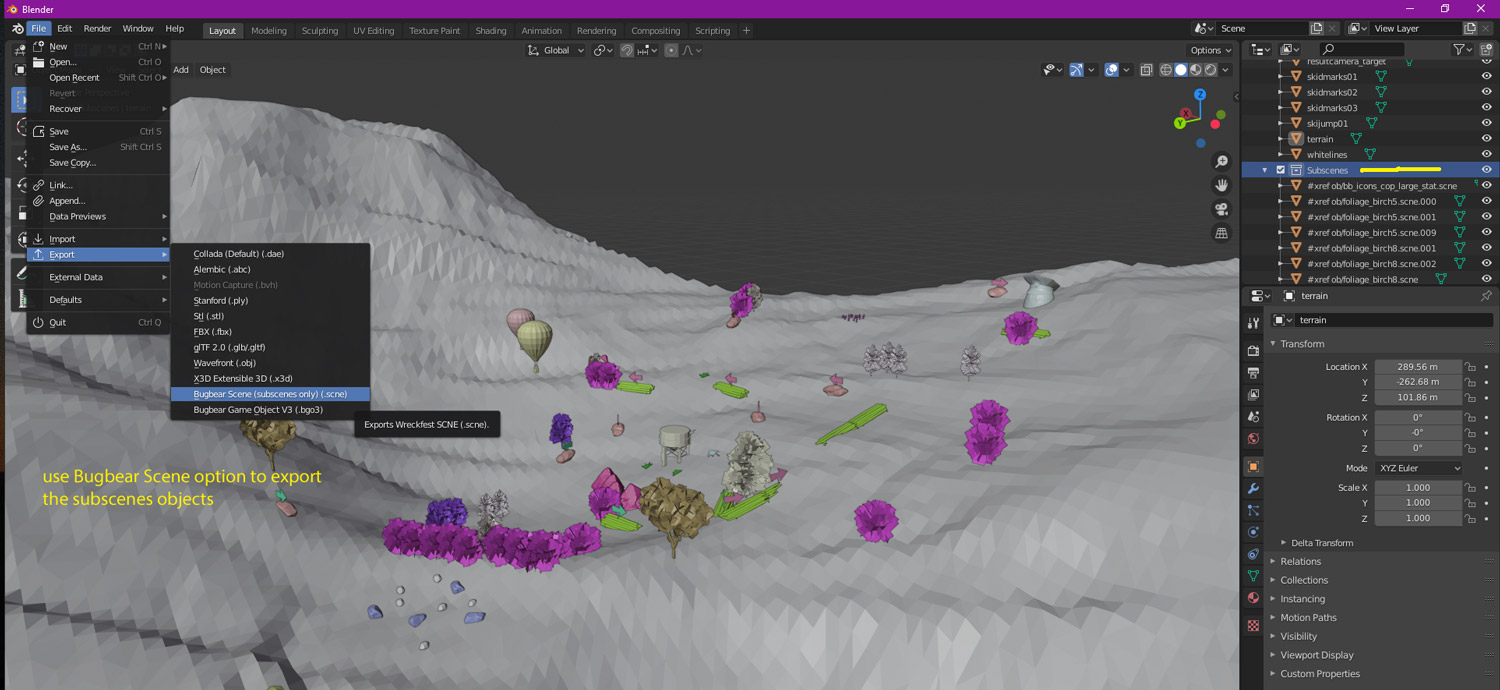
Task: Select Wavefront (.obj) in Export submenu
Action: pos(270,363)
